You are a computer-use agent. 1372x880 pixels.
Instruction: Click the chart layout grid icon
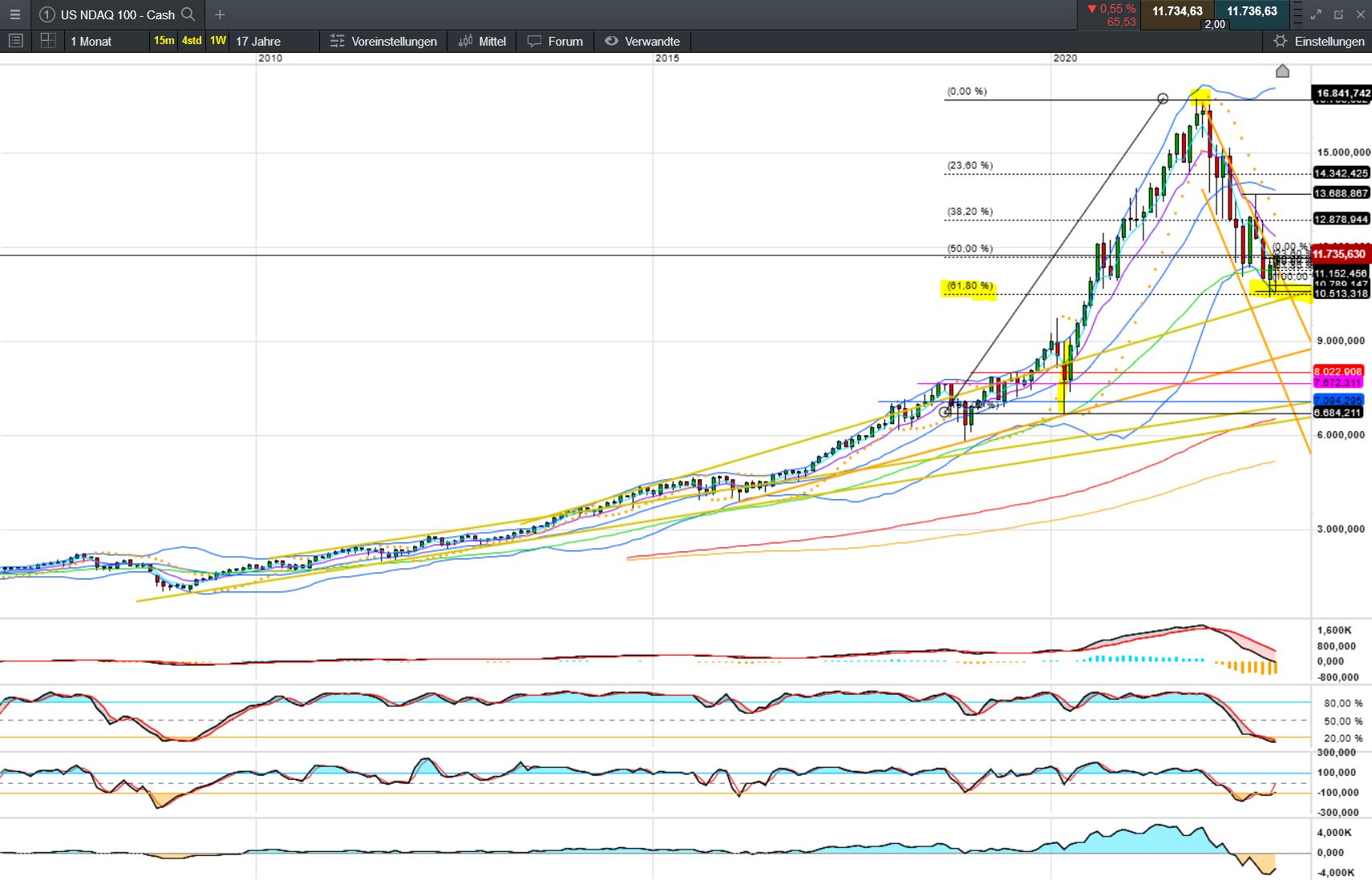click(x=47, y=40)
